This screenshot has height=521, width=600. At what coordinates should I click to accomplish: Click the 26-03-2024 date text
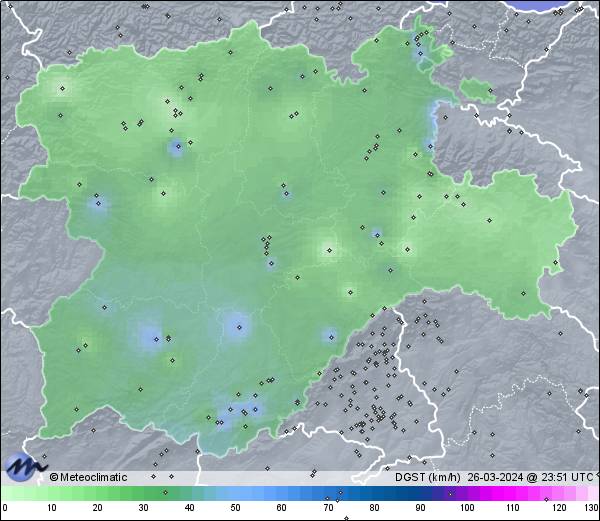click(x=495, y=477)
